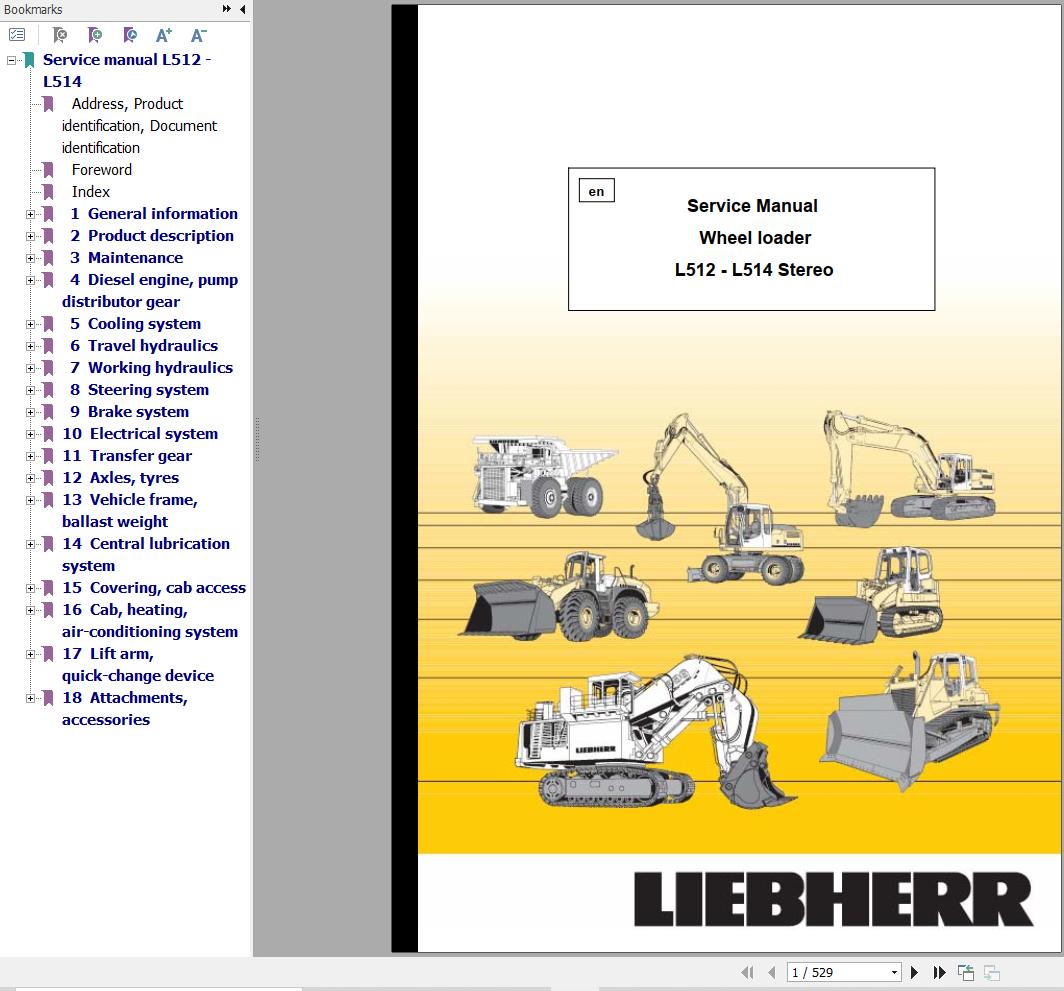The image size is (1064, 991).
Task: Open the page number dropdown
Action: tap(894, 972)
